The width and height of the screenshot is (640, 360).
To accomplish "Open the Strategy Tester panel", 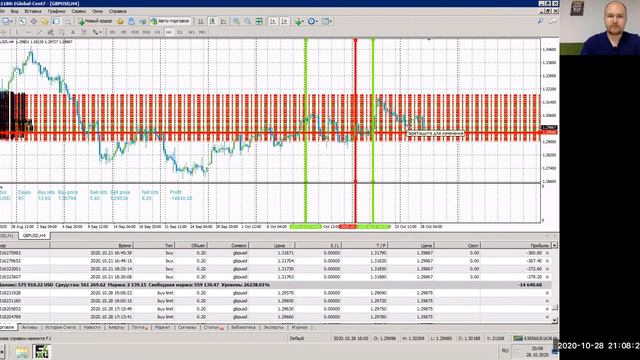I will click(67, 21).
